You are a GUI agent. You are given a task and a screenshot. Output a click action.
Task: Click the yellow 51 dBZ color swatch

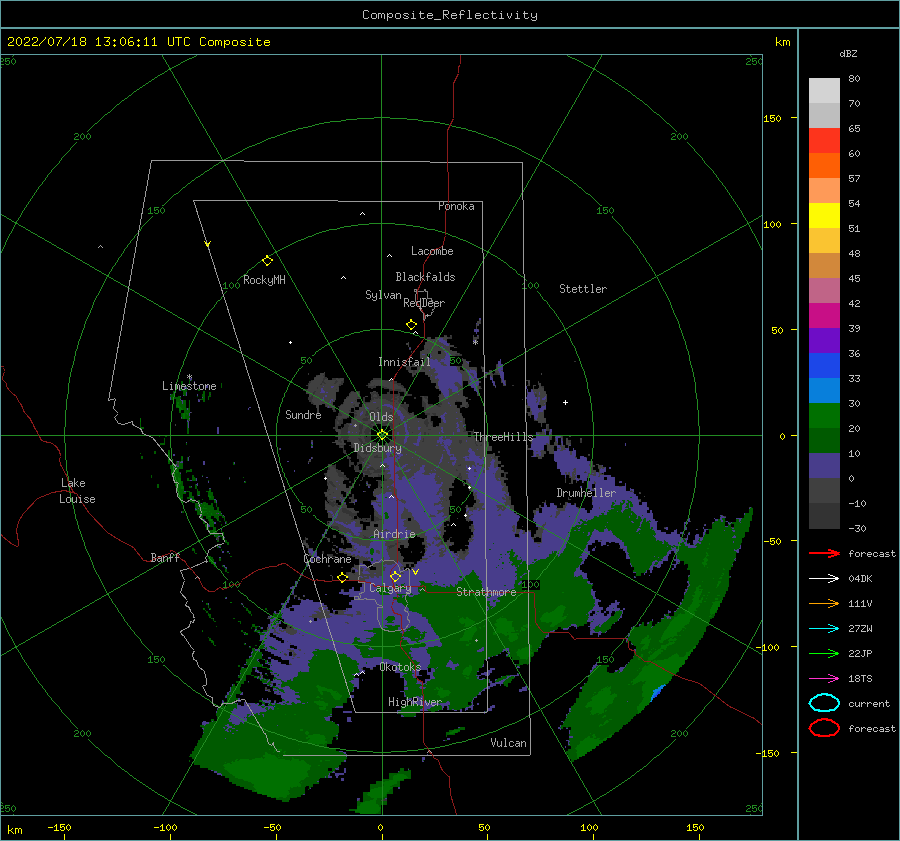(824, 215)
